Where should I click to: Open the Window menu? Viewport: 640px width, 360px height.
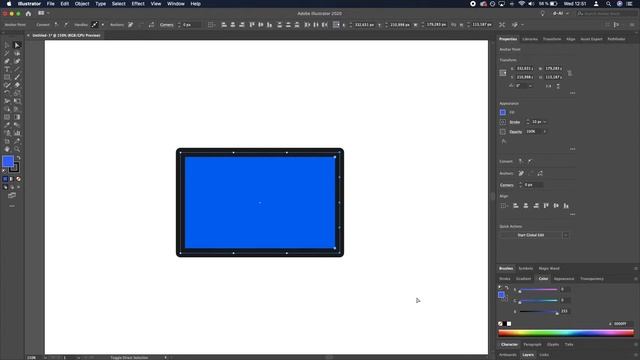tap(176, 4)
